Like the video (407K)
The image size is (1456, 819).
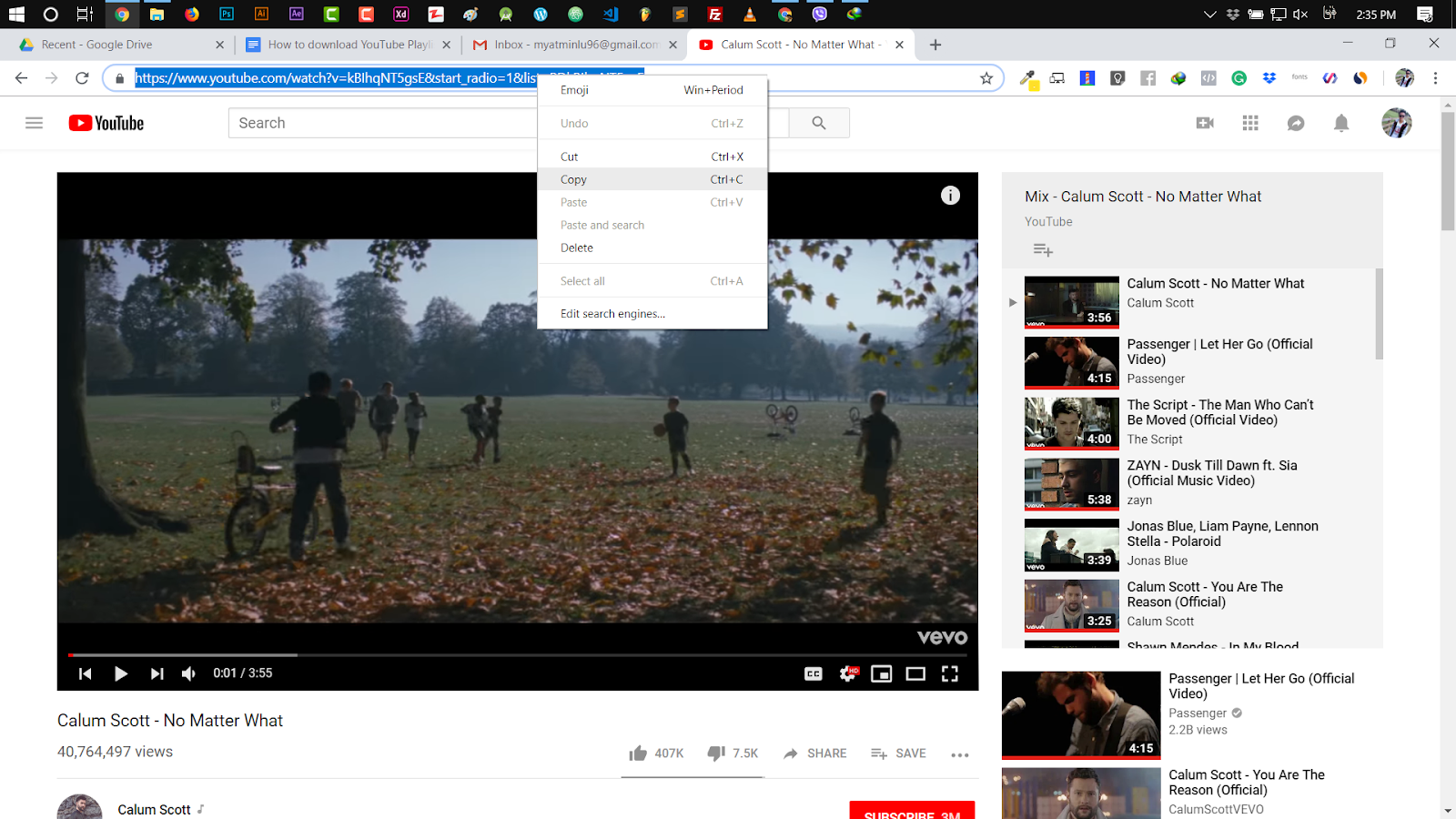655,753
